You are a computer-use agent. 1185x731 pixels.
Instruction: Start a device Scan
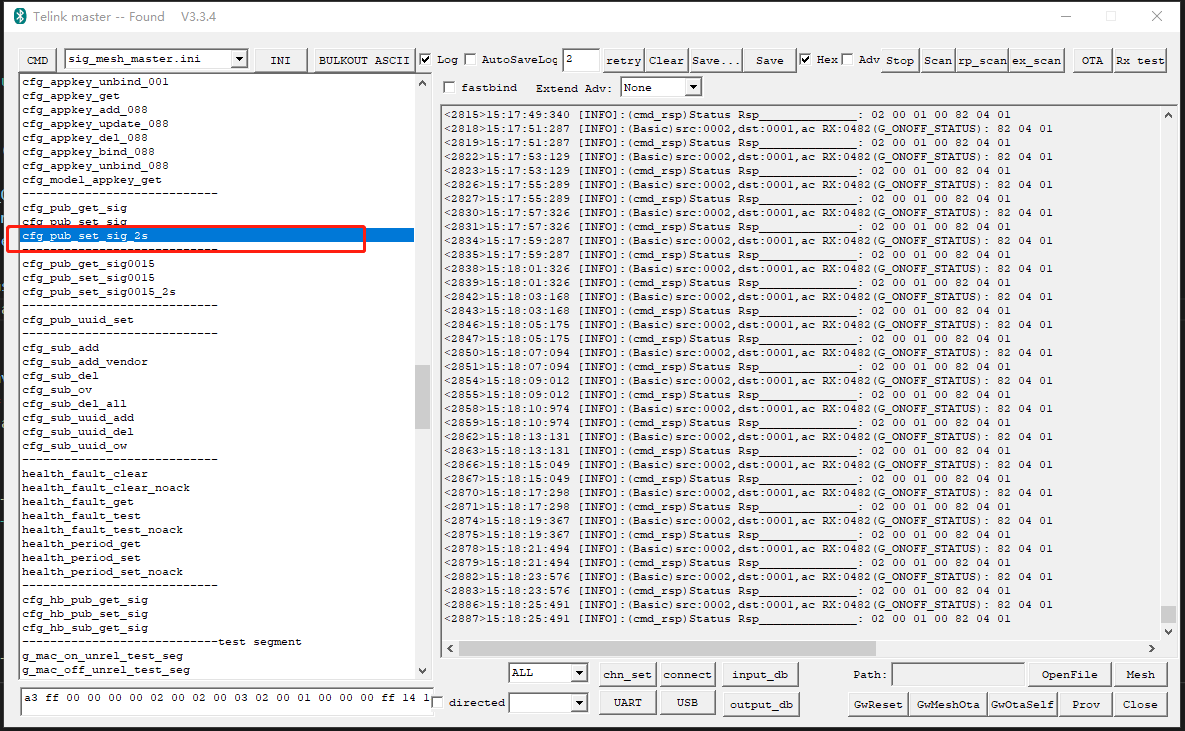coord(937,60)
